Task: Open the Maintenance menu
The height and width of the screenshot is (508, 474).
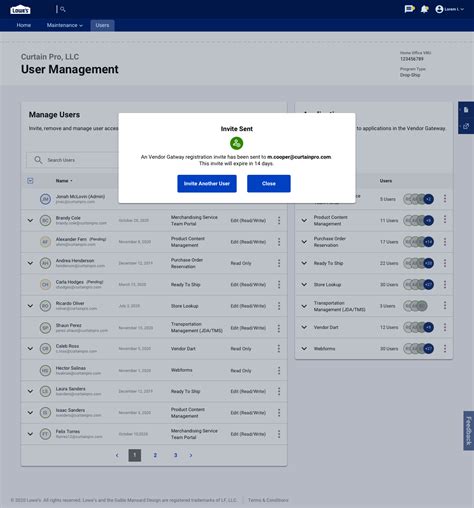Action: [65, 25]
